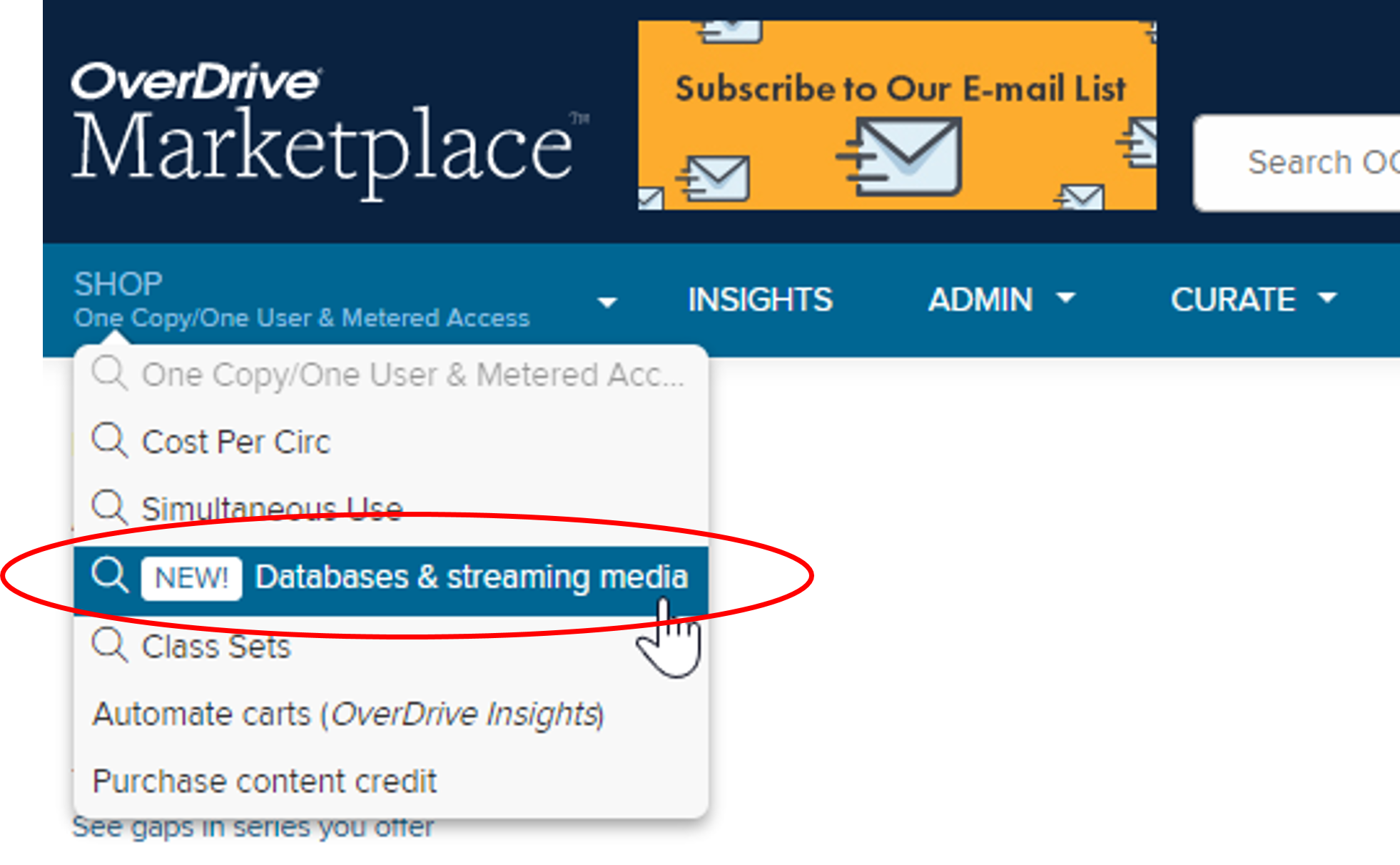Viewport: 1400px width, 865px height.
Task: Click the NEW! badge
Action: 191,577
